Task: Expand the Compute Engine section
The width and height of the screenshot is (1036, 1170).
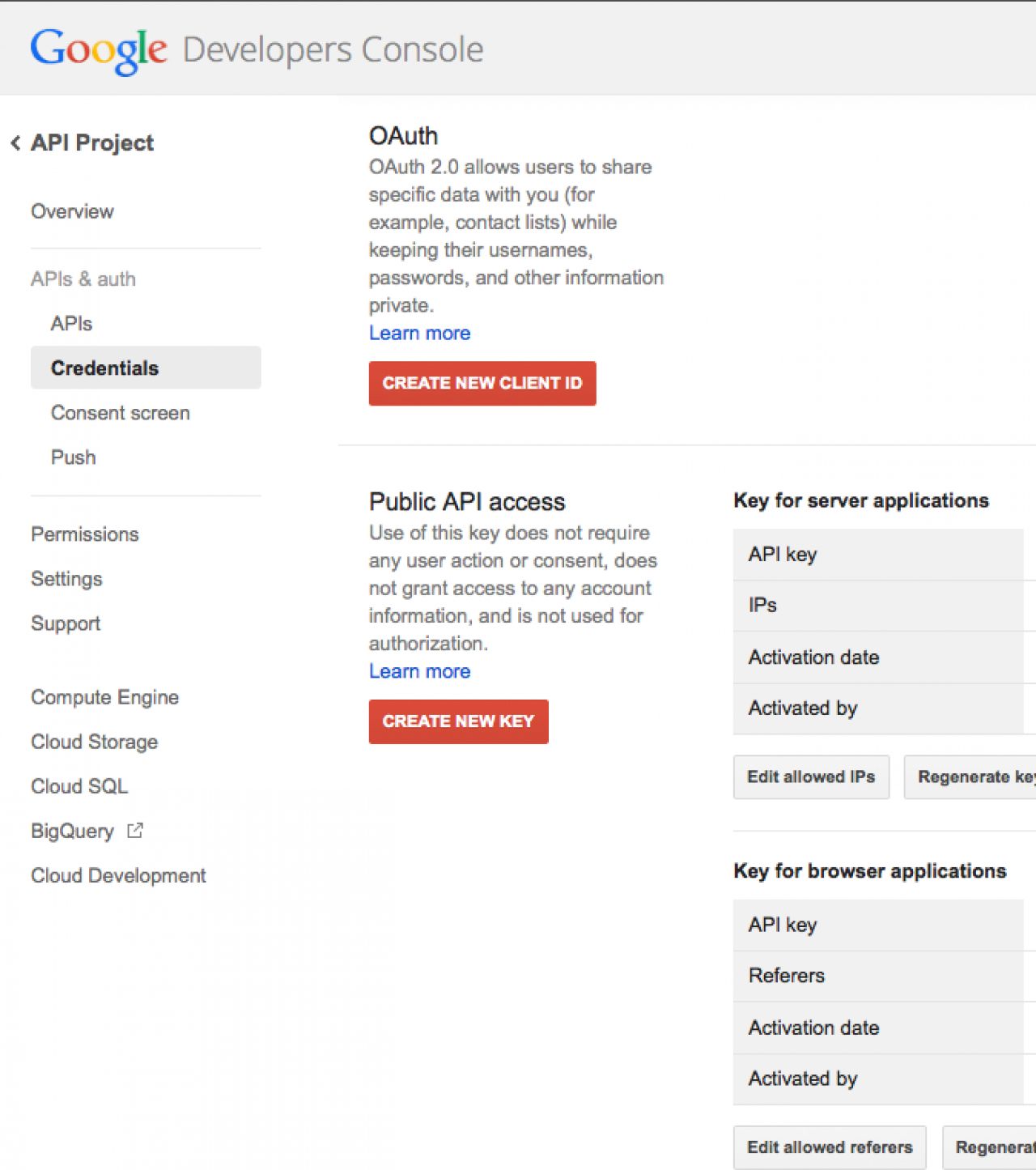Action: (x=104, y=697)
